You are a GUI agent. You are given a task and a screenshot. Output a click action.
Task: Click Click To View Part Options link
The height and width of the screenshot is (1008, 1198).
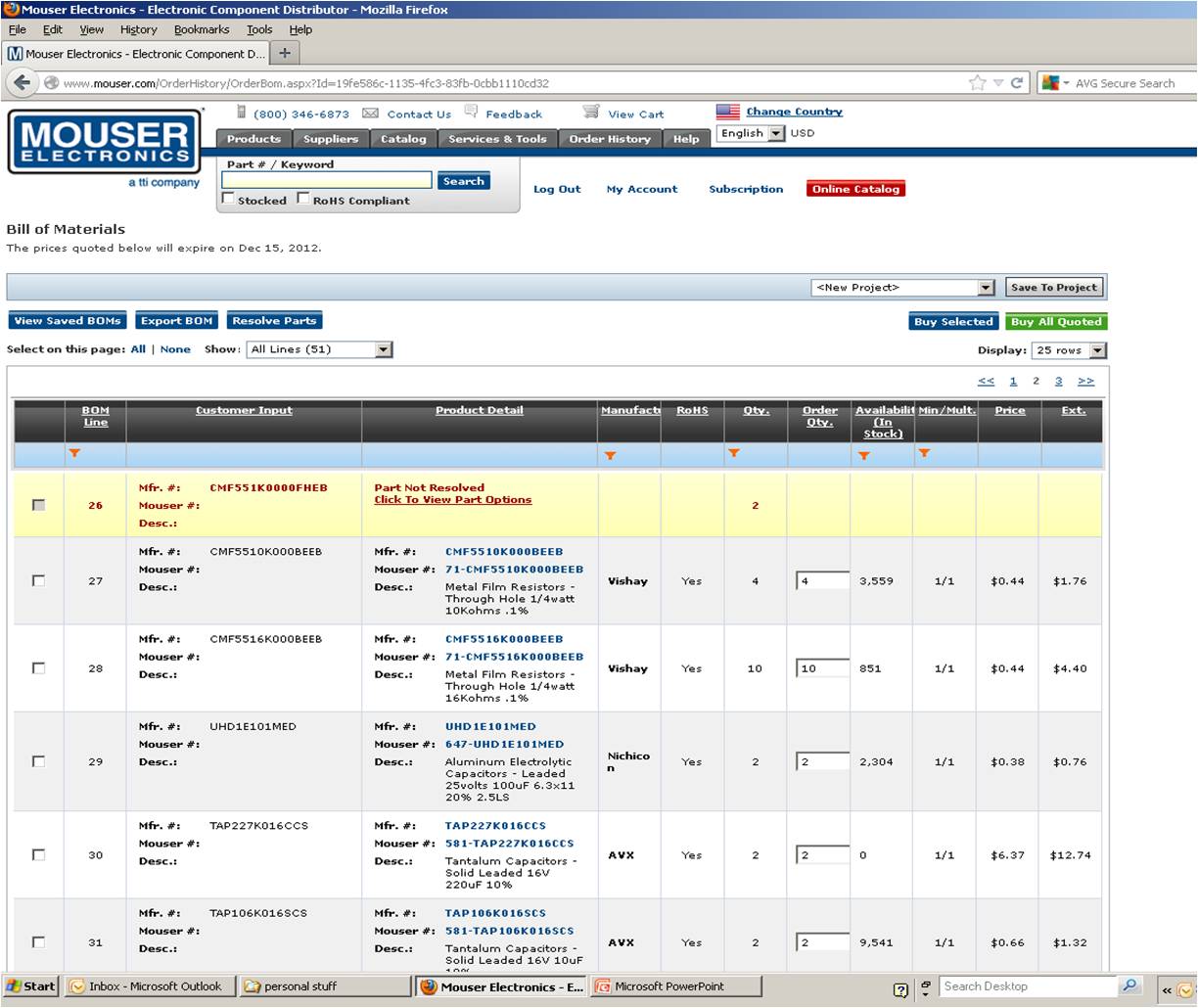pos(453,499)
